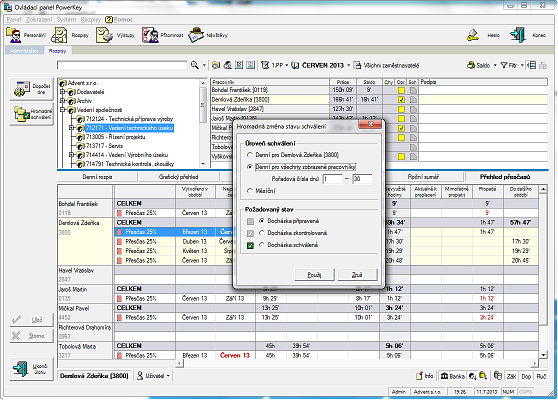Switch to the Grafický přehled tab
558x400 pixels.
tap(179, 177)
